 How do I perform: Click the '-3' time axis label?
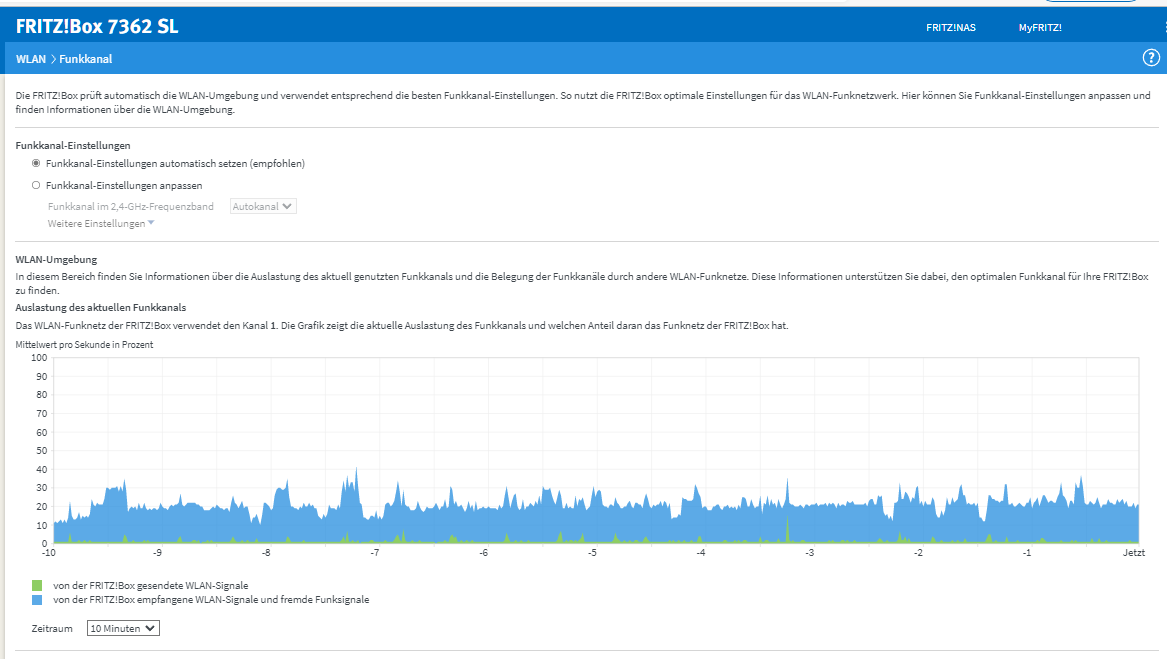pos(810,553)
